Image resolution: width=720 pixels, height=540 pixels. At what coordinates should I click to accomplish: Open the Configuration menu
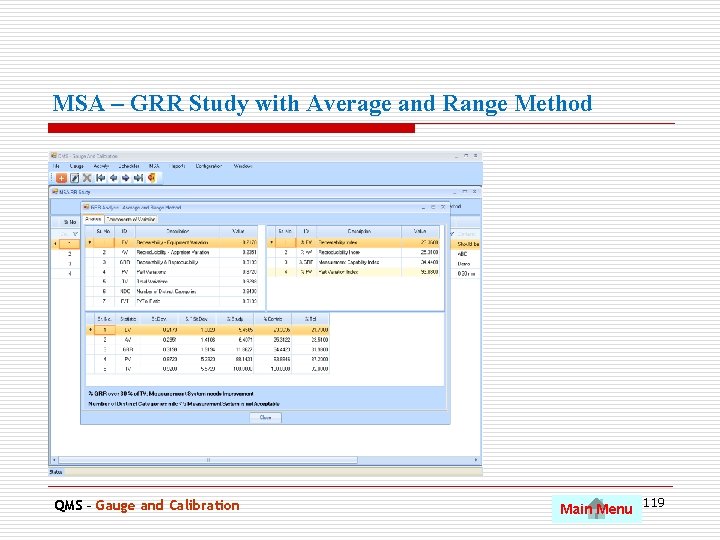pyautogui.click(x=208, y=166)
